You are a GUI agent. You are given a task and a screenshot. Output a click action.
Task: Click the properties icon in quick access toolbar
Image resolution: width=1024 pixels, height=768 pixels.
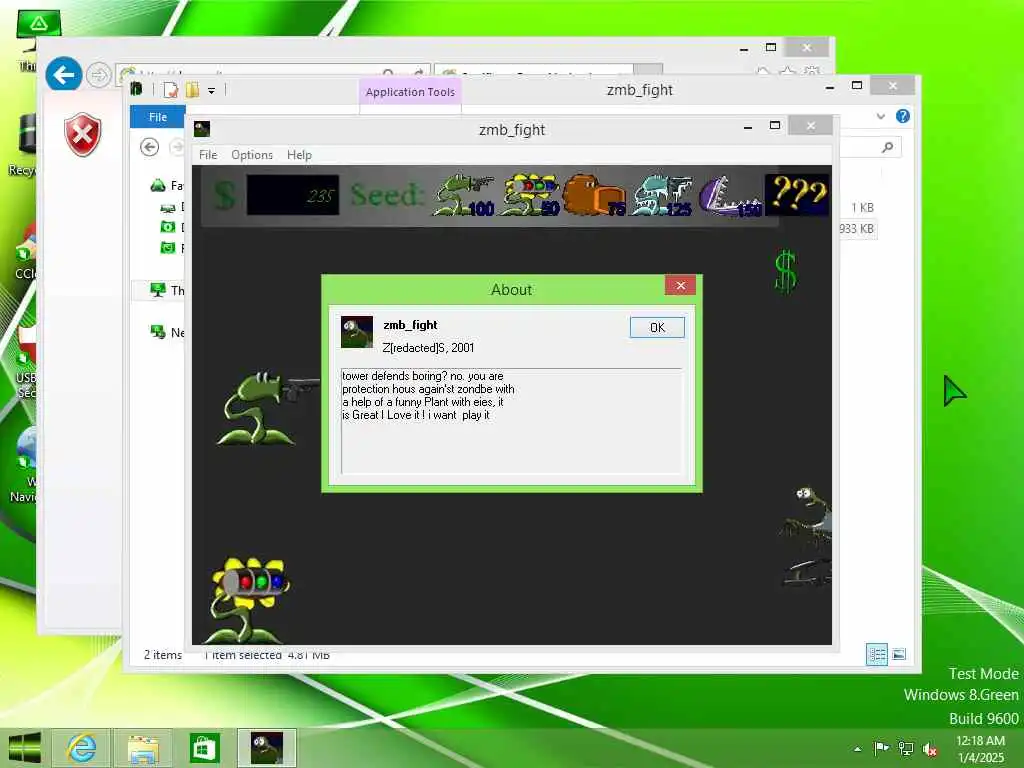click(170, 89)
